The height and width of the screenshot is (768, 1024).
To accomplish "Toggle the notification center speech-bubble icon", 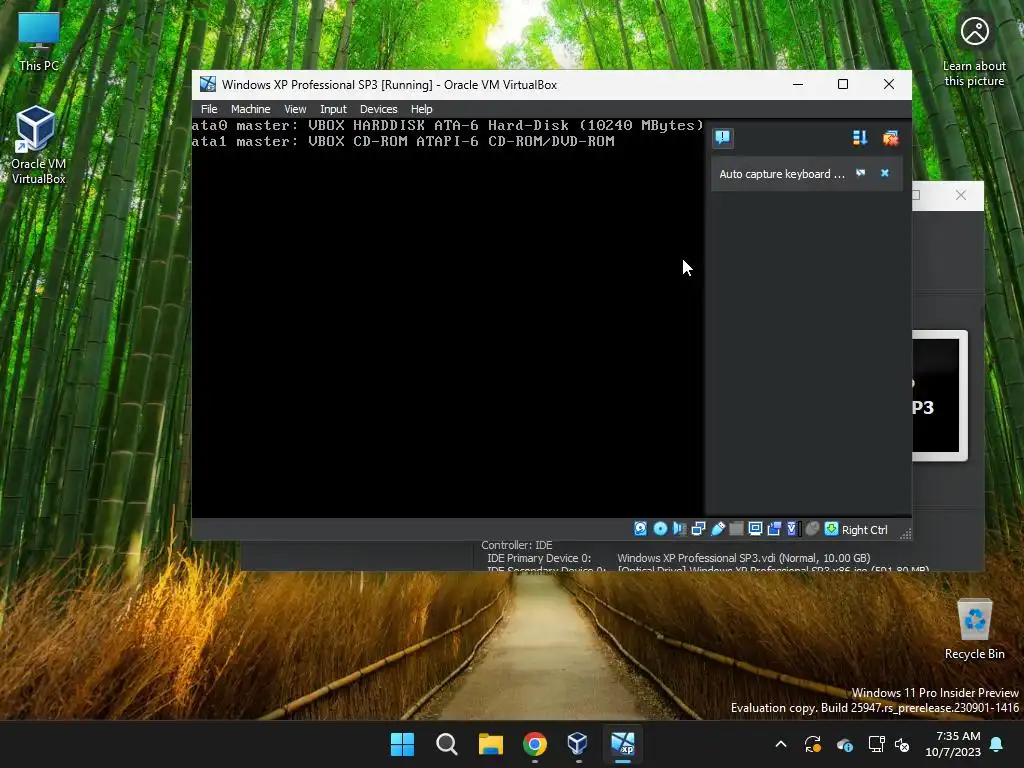I will coord(723,137).
